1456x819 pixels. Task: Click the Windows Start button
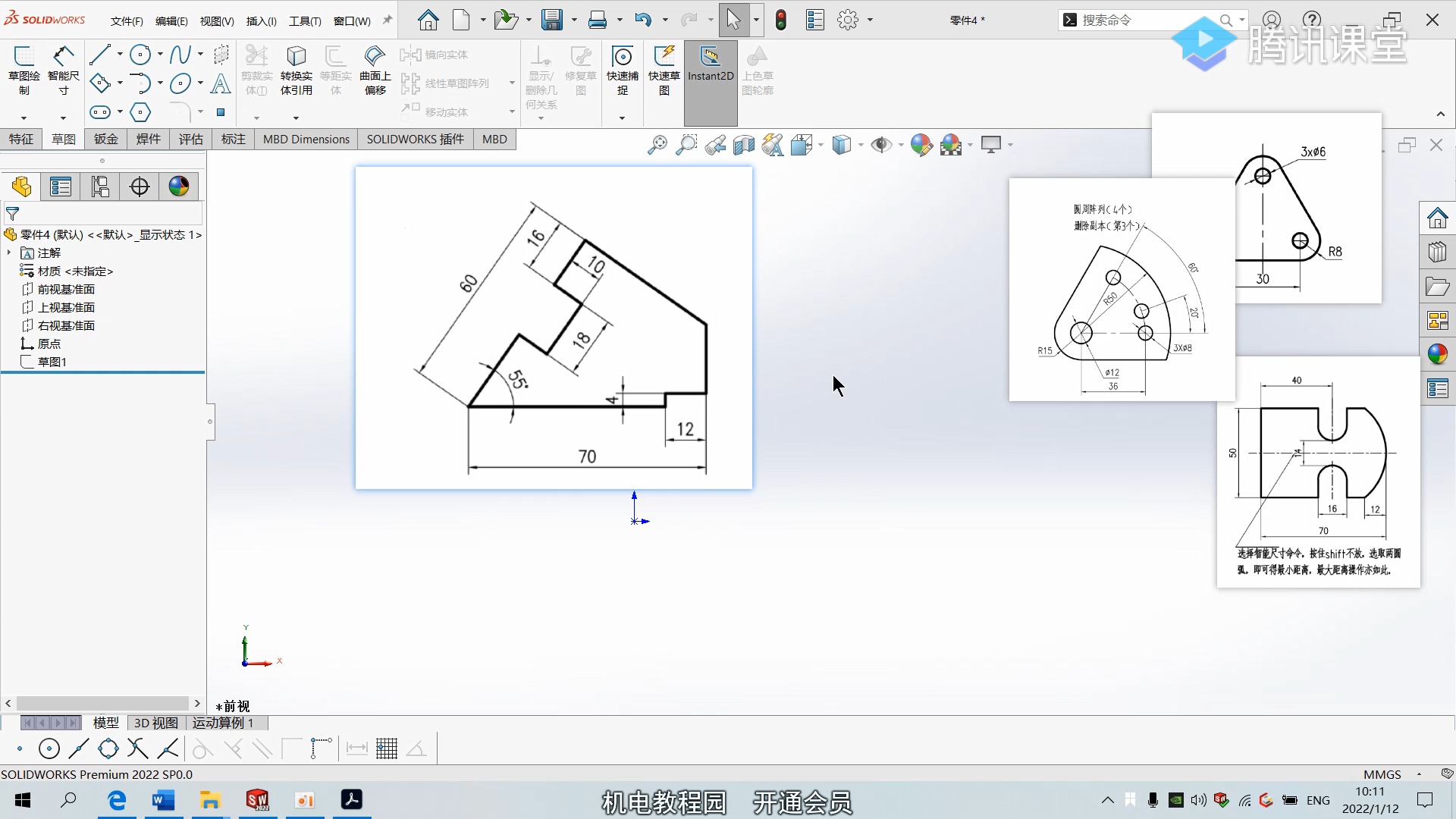click(23, 800)
